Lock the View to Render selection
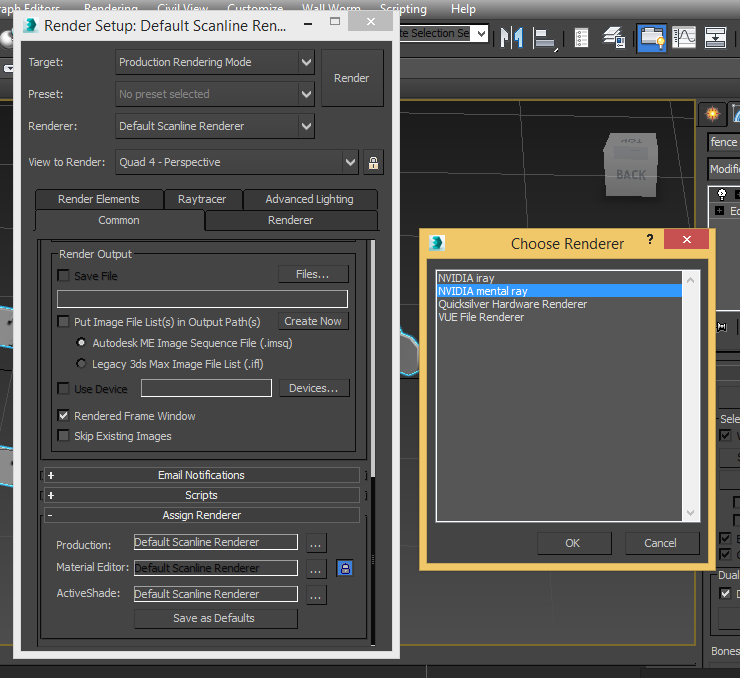This screenshot has height=678, width=740. point(373,162)
